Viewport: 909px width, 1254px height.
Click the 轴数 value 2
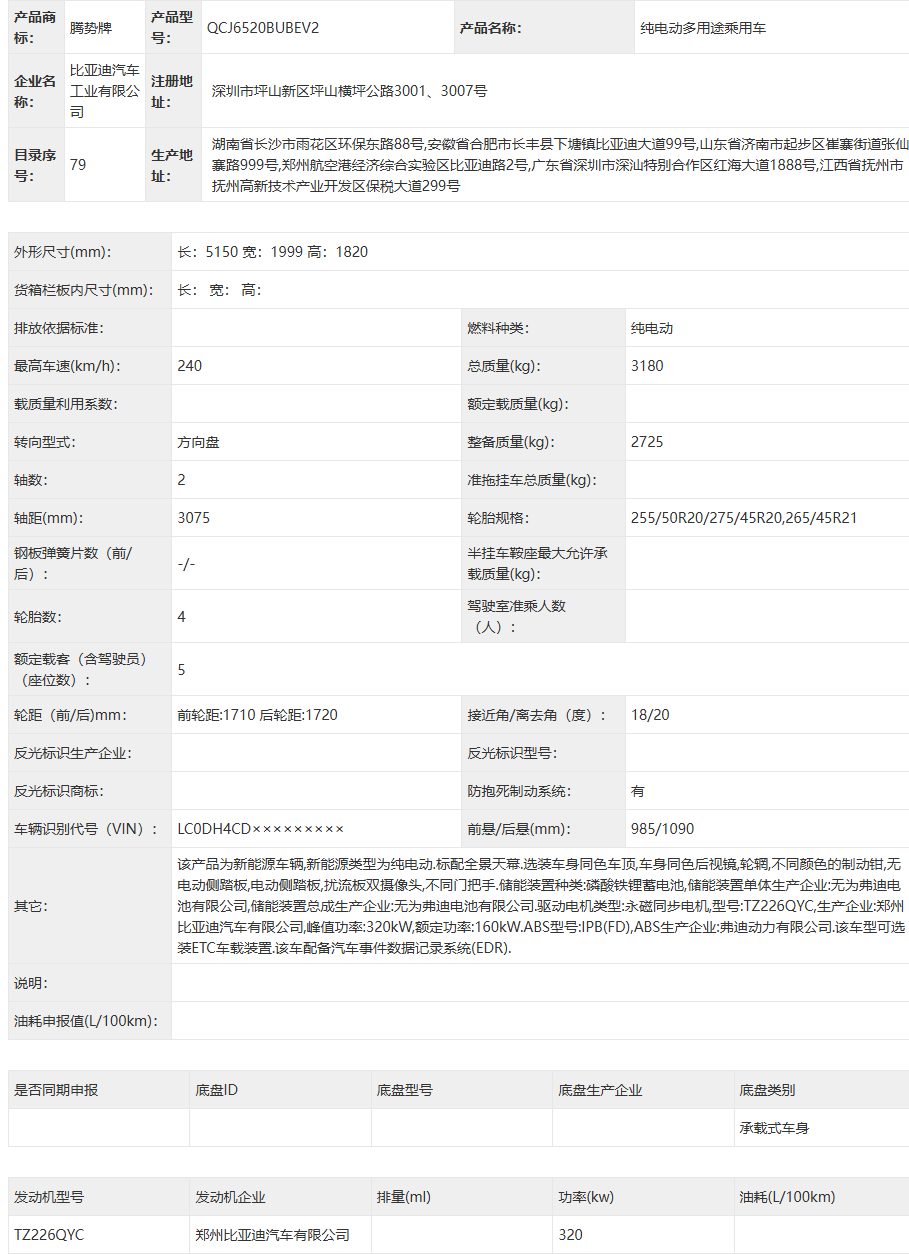point(181,480)
